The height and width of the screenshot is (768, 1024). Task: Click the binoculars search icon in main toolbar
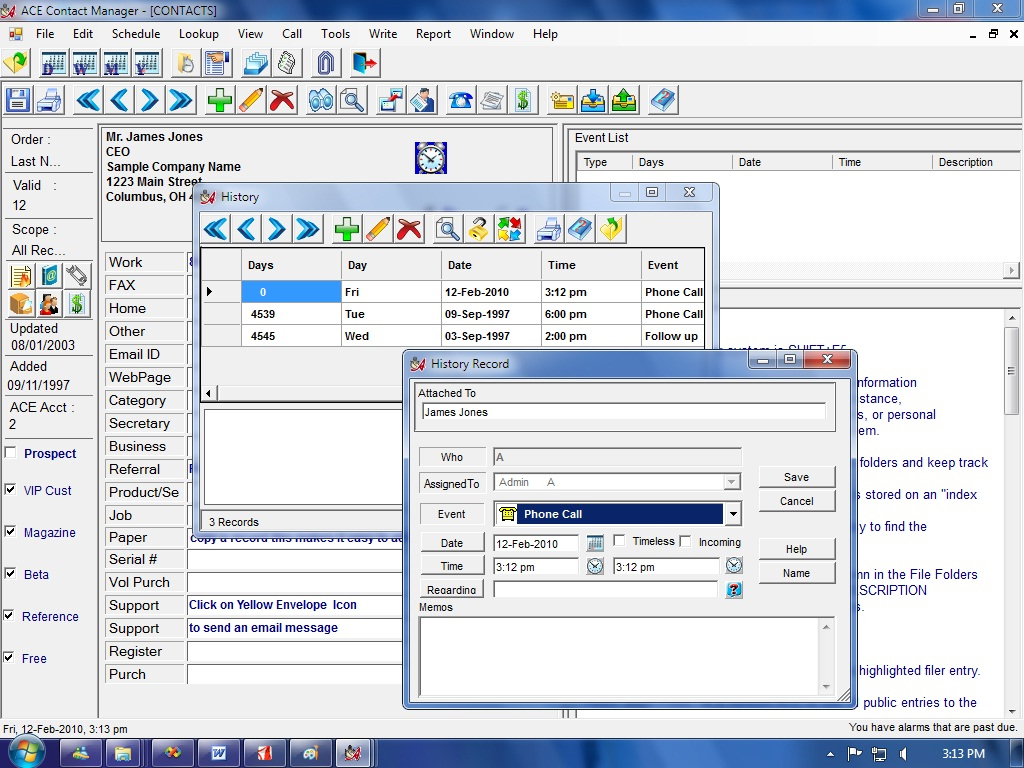(321, 100)
